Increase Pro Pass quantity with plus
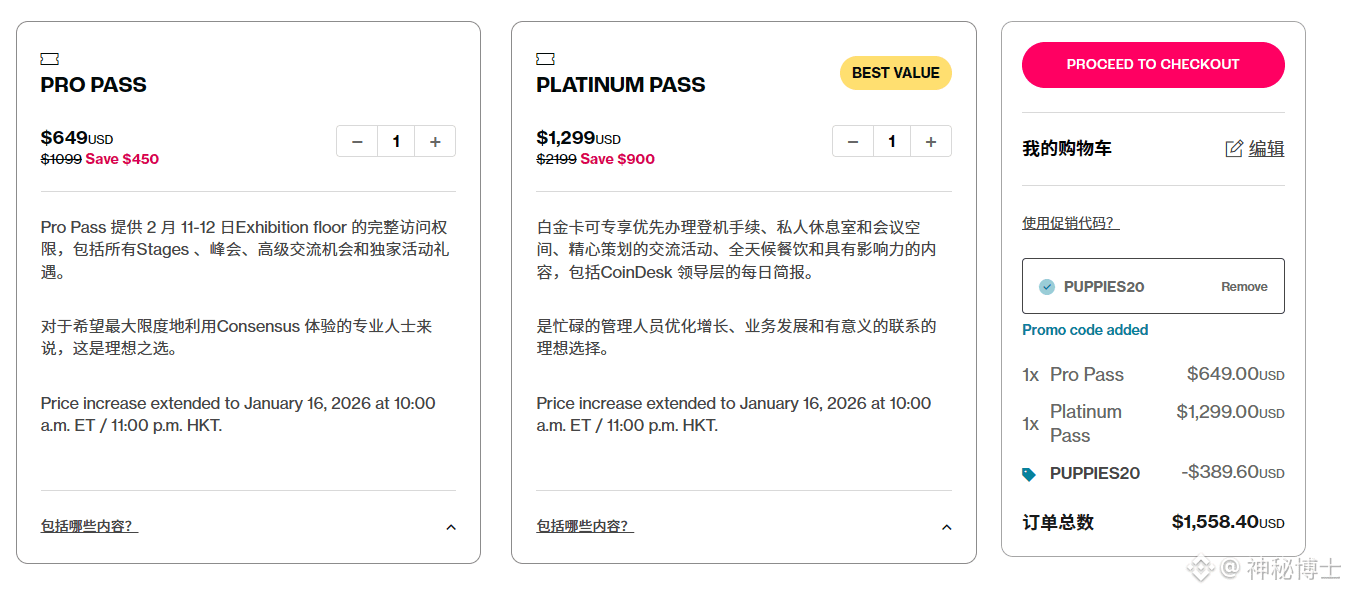The height and width of the screenshot is (594, 1349). (x=435, y=142)
